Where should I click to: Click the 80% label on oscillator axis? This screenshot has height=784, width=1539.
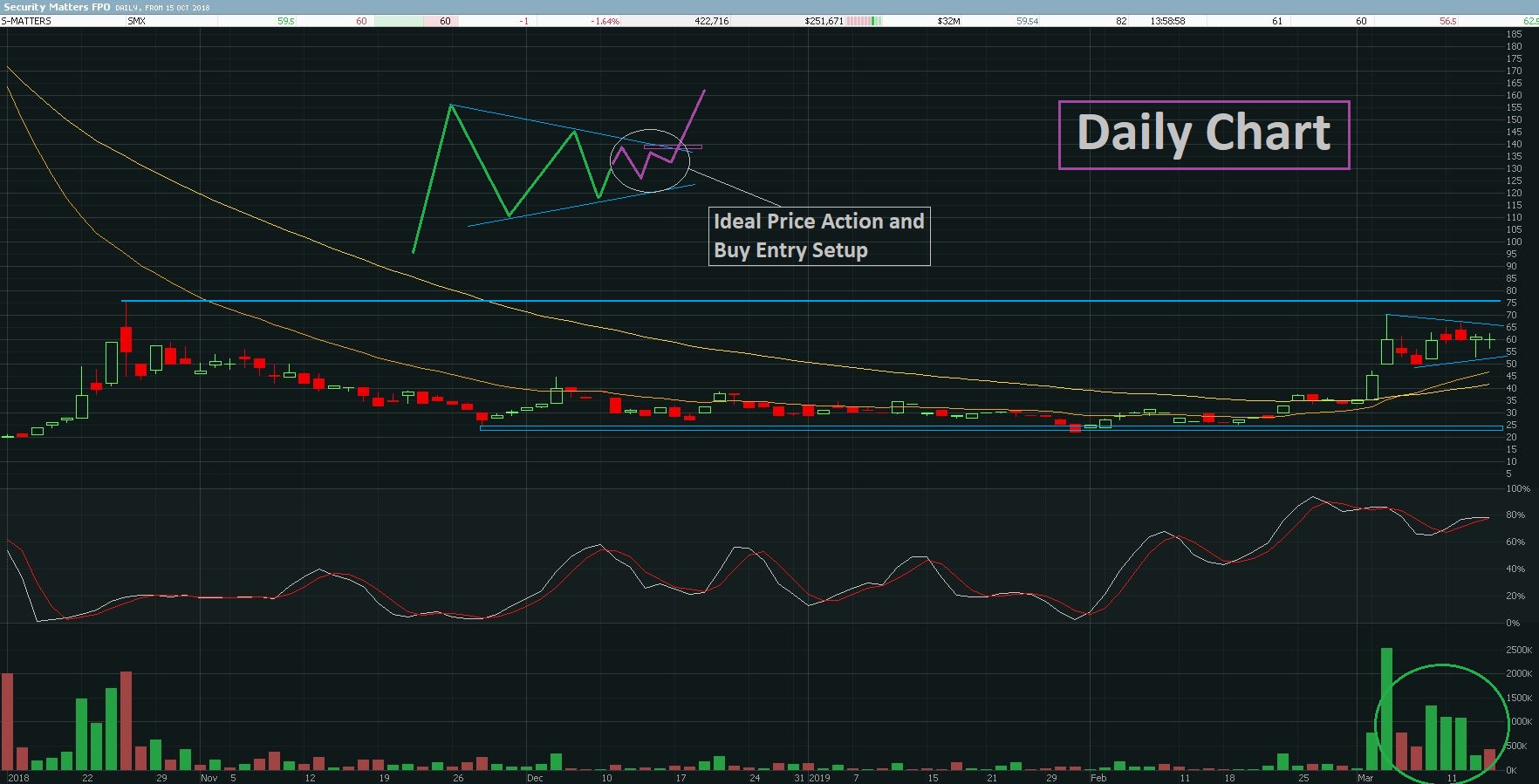pyautogui.click(x=1515, y=515)
